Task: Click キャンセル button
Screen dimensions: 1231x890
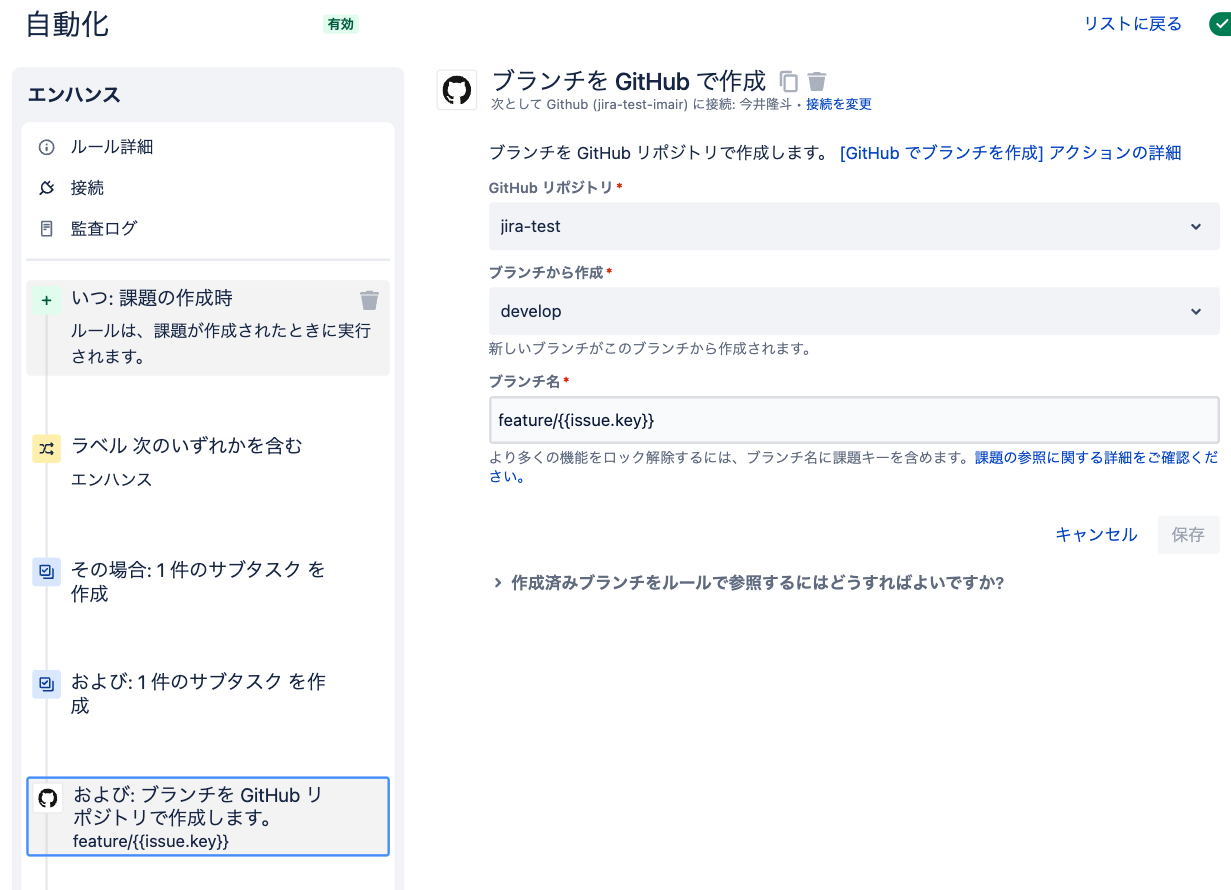Action: 1096,535
